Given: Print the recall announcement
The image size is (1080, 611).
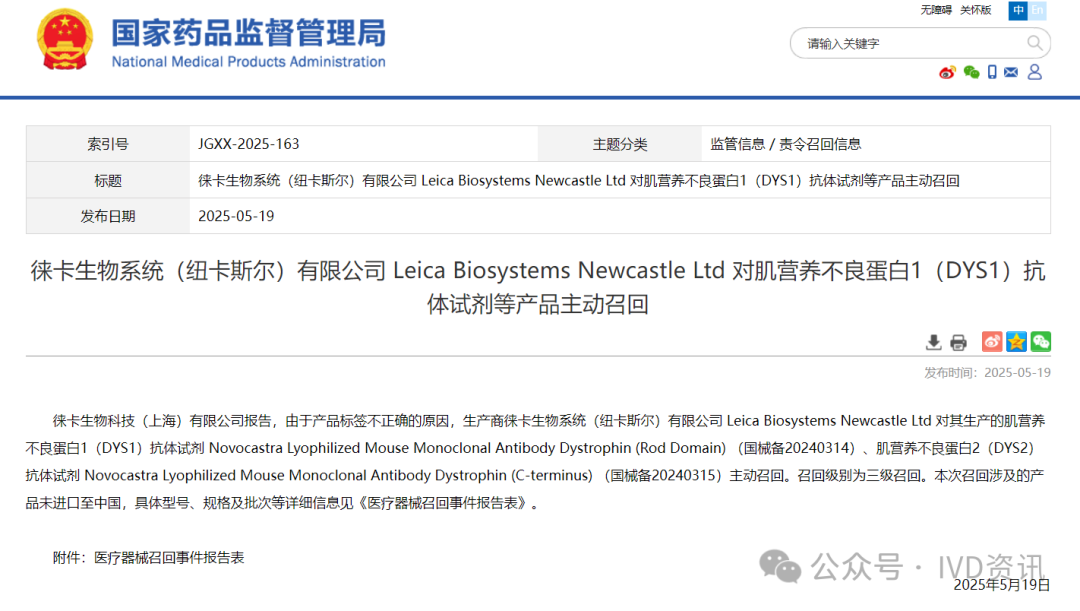Looking at the screenshot, I should pos(958,341).
